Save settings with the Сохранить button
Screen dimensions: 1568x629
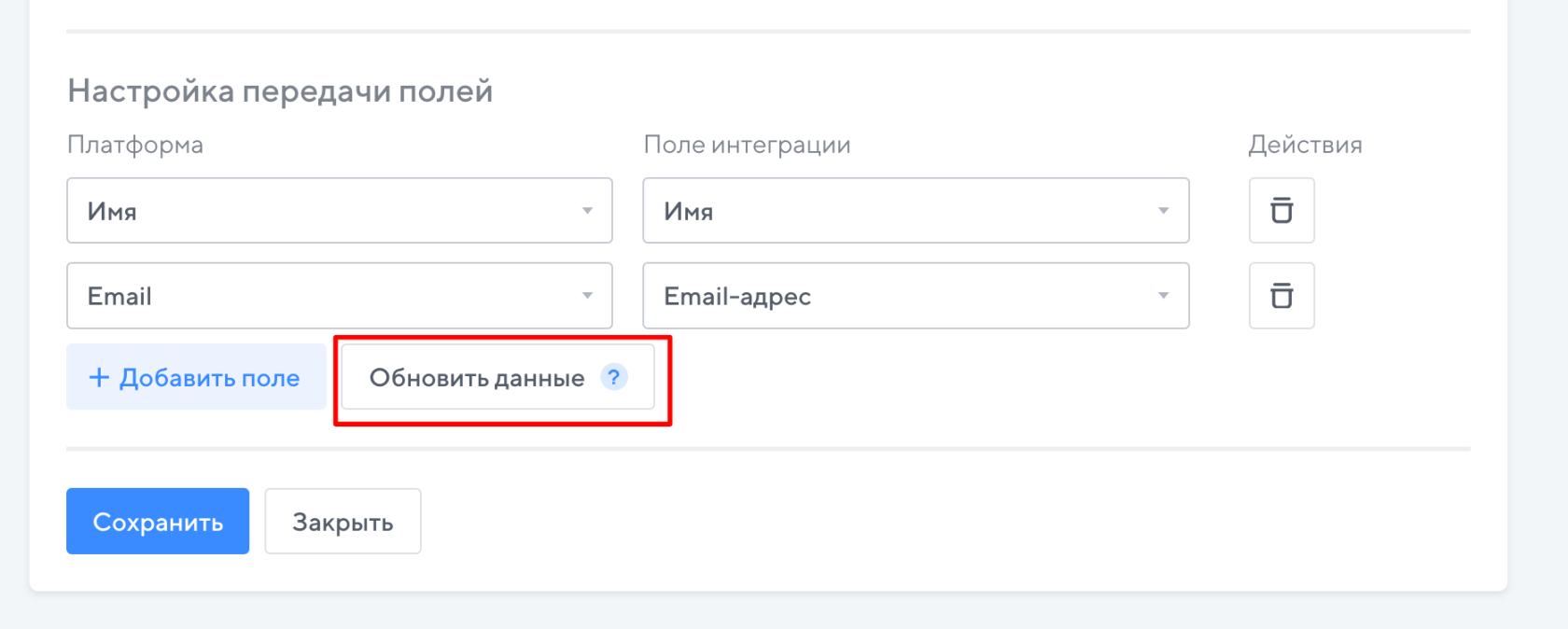click(x=158, y=522)
